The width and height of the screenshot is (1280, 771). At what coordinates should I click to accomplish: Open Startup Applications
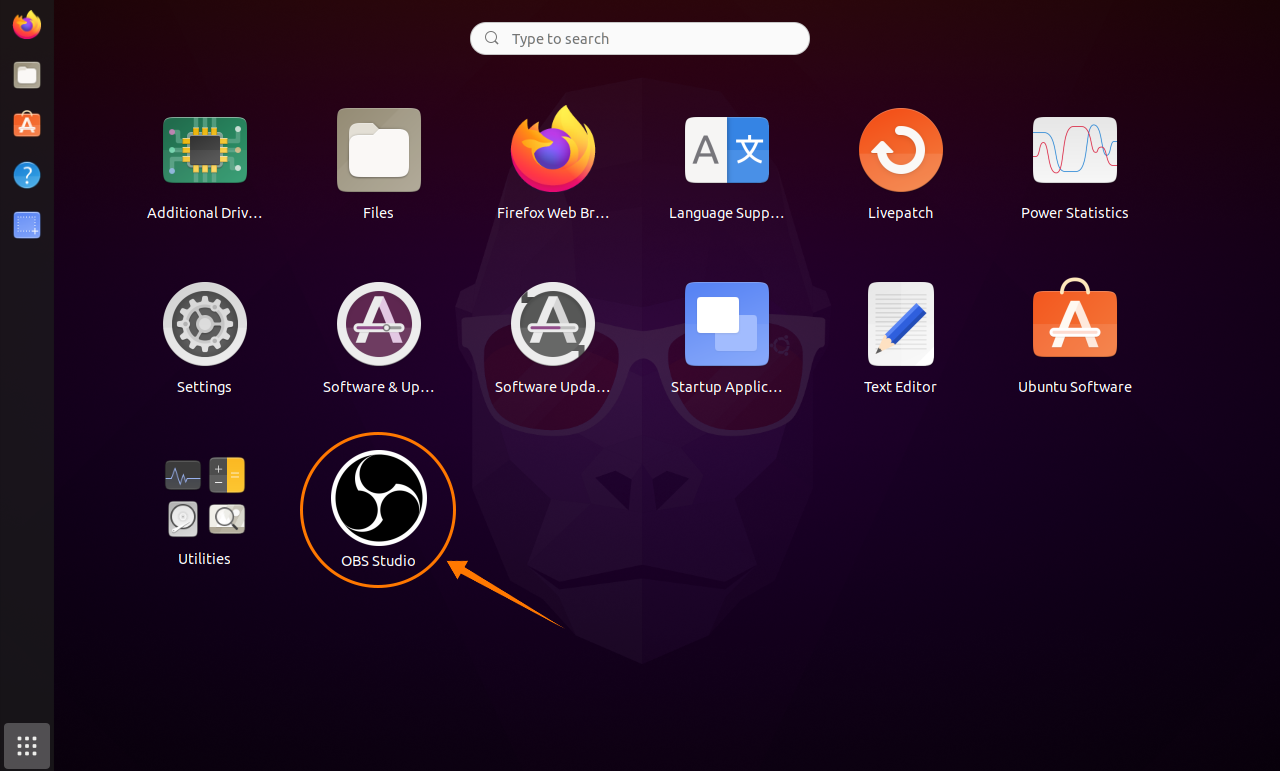coord(727,324)
